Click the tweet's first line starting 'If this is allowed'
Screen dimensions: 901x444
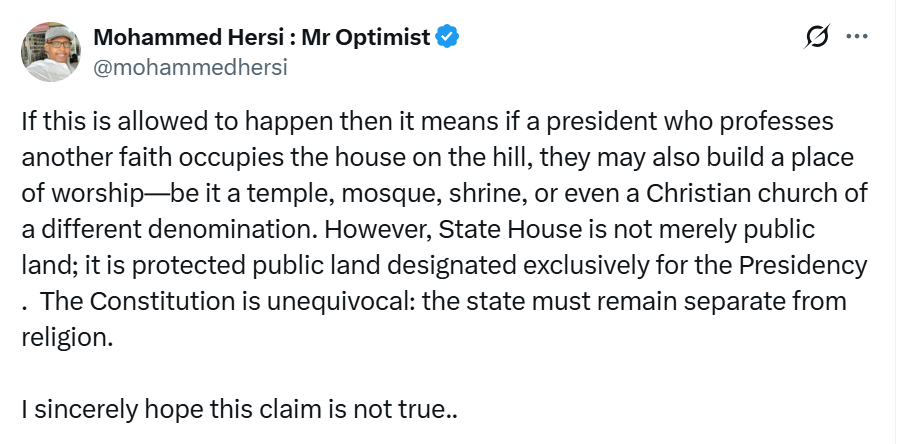point(428,122)
